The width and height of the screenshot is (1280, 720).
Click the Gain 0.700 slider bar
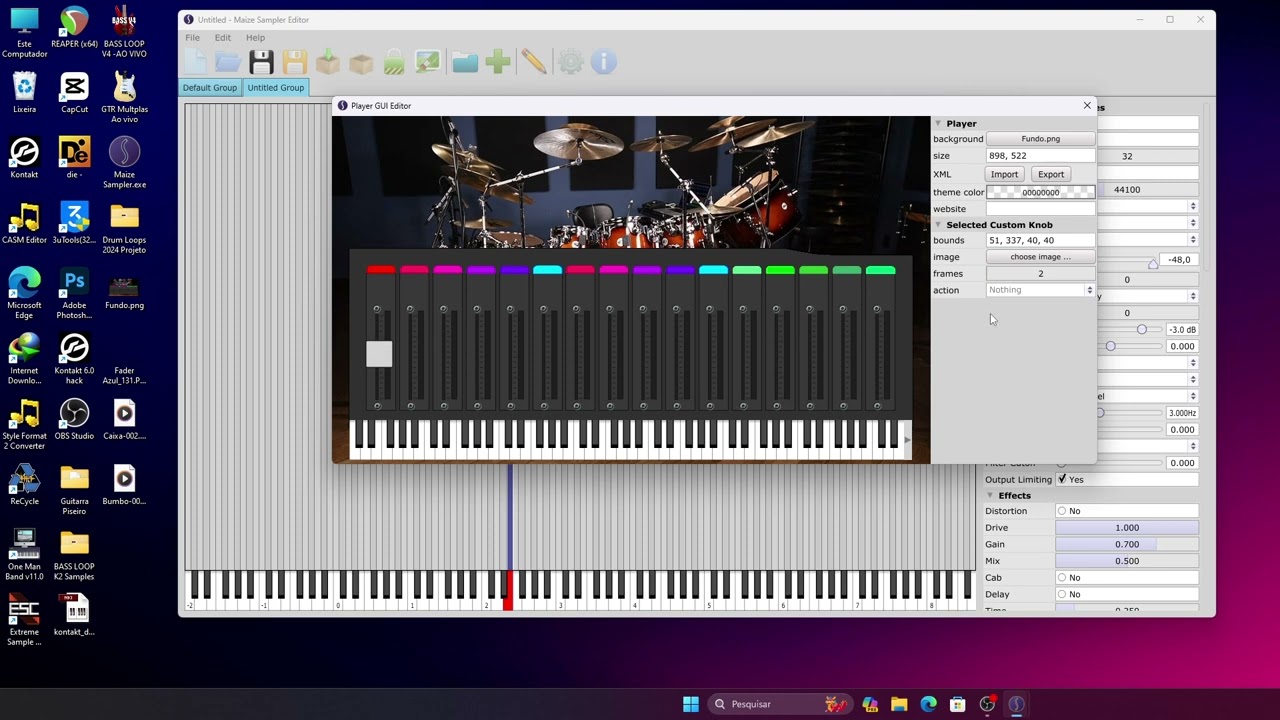tap(1127, 544)
